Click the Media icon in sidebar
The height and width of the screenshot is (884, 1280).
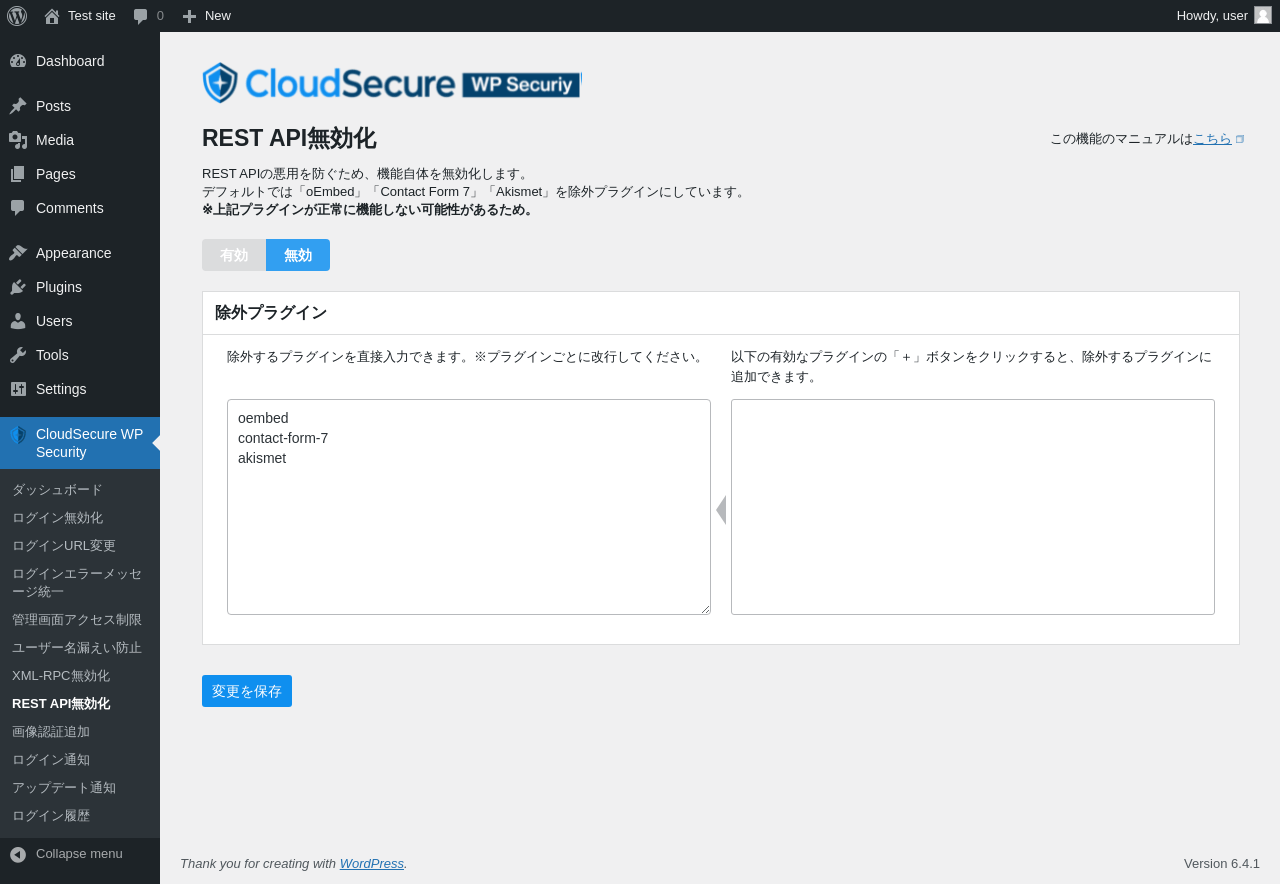coord(18,140)
